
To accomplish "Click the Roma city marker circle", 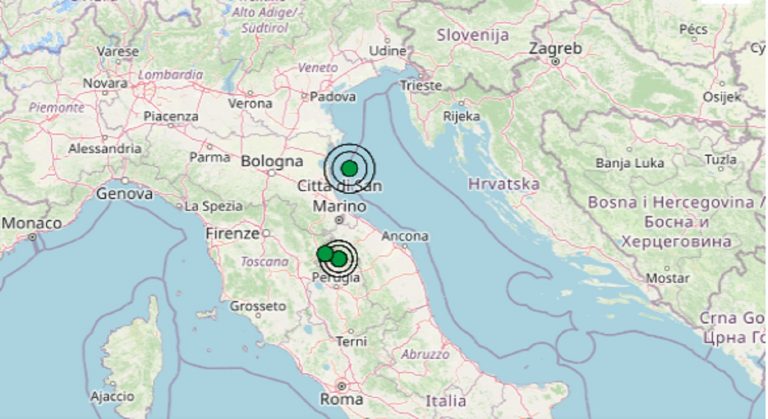I will click(x=342, y=386).
